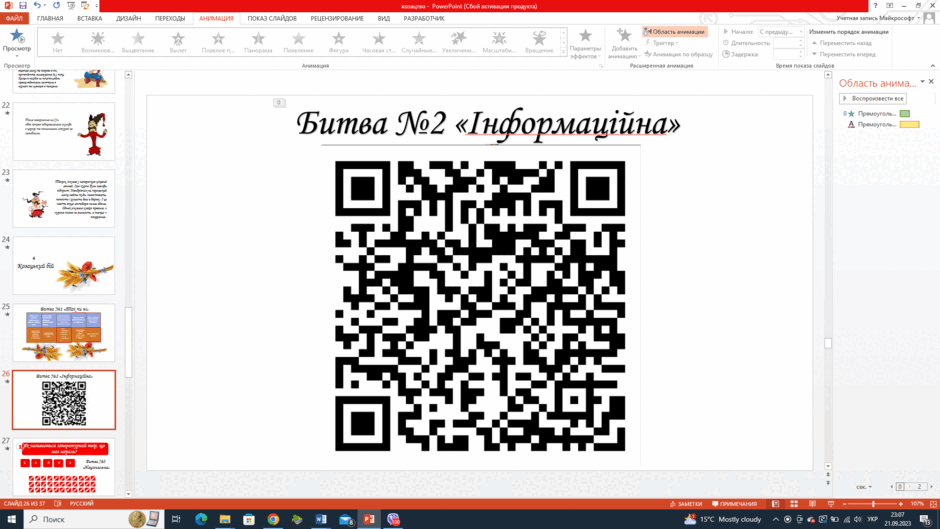Switch to Reading view icon
Viewport: 940px width, 529px height.
[x=812, y=504]
